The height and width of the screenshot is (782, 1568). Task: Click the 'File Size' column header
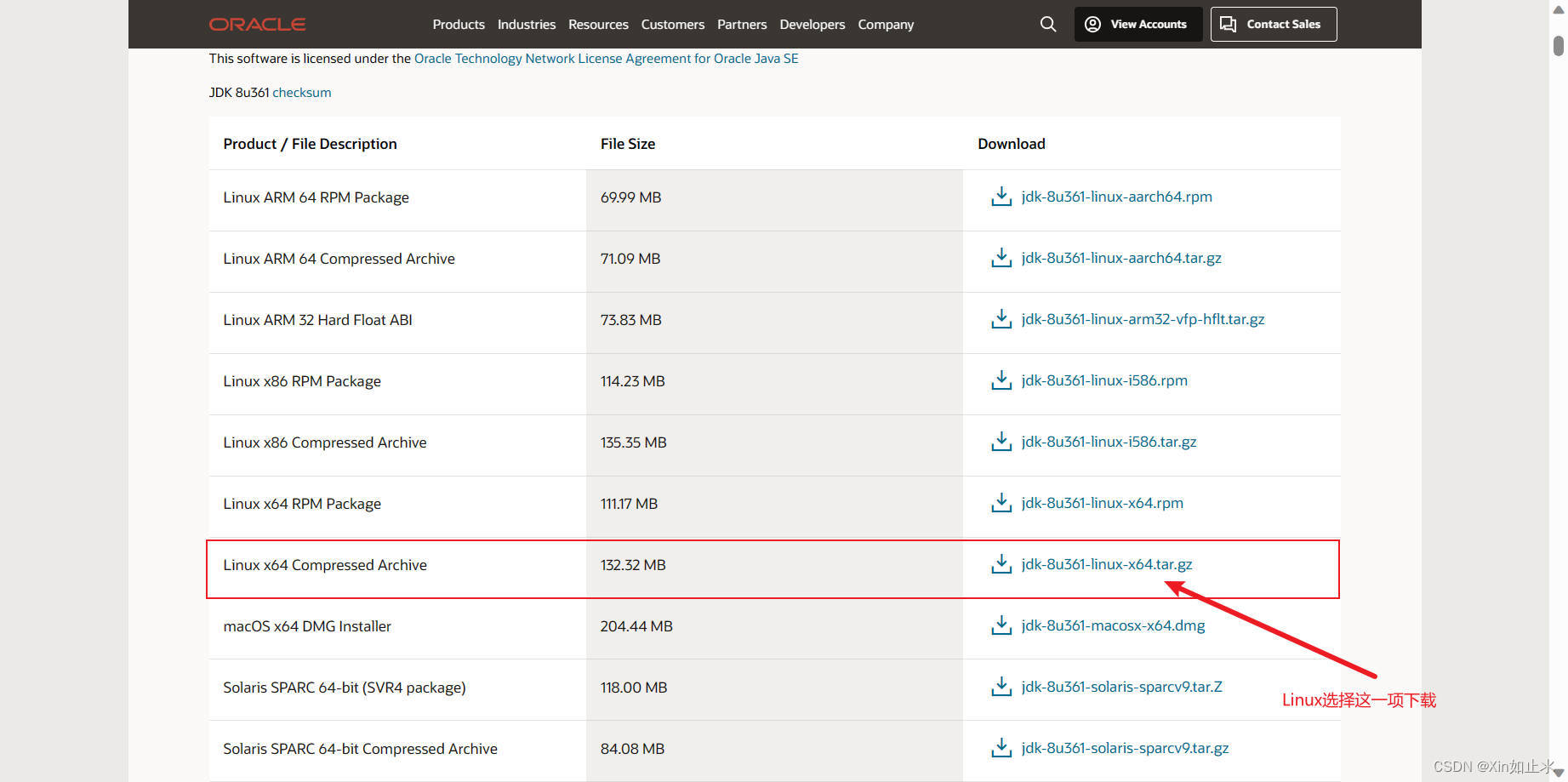[628, 144]
